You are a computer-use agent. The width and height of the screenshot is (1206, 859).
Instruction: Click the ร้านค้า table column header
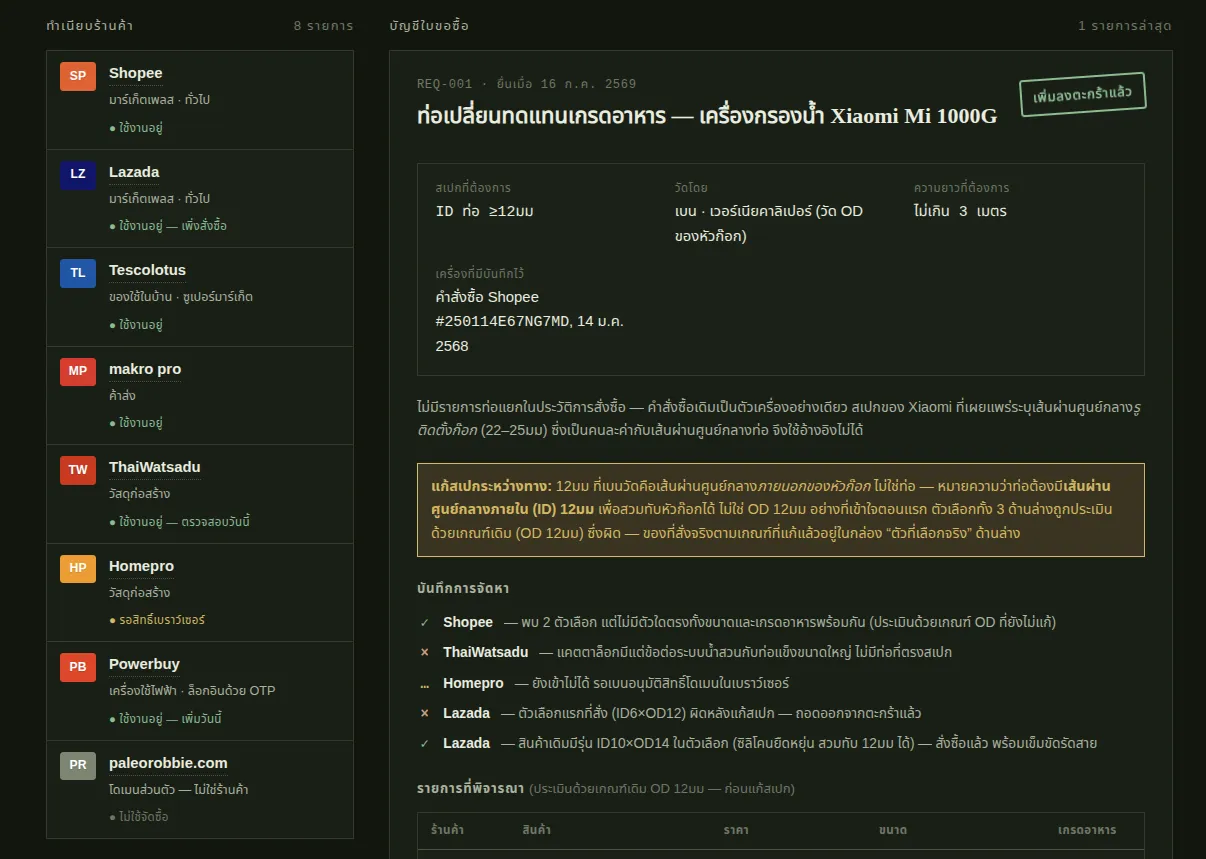click(447, 830)
